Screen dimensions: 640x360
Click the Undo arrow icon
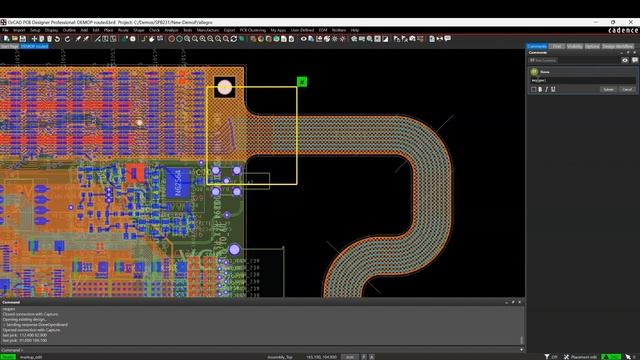[58, 39]
